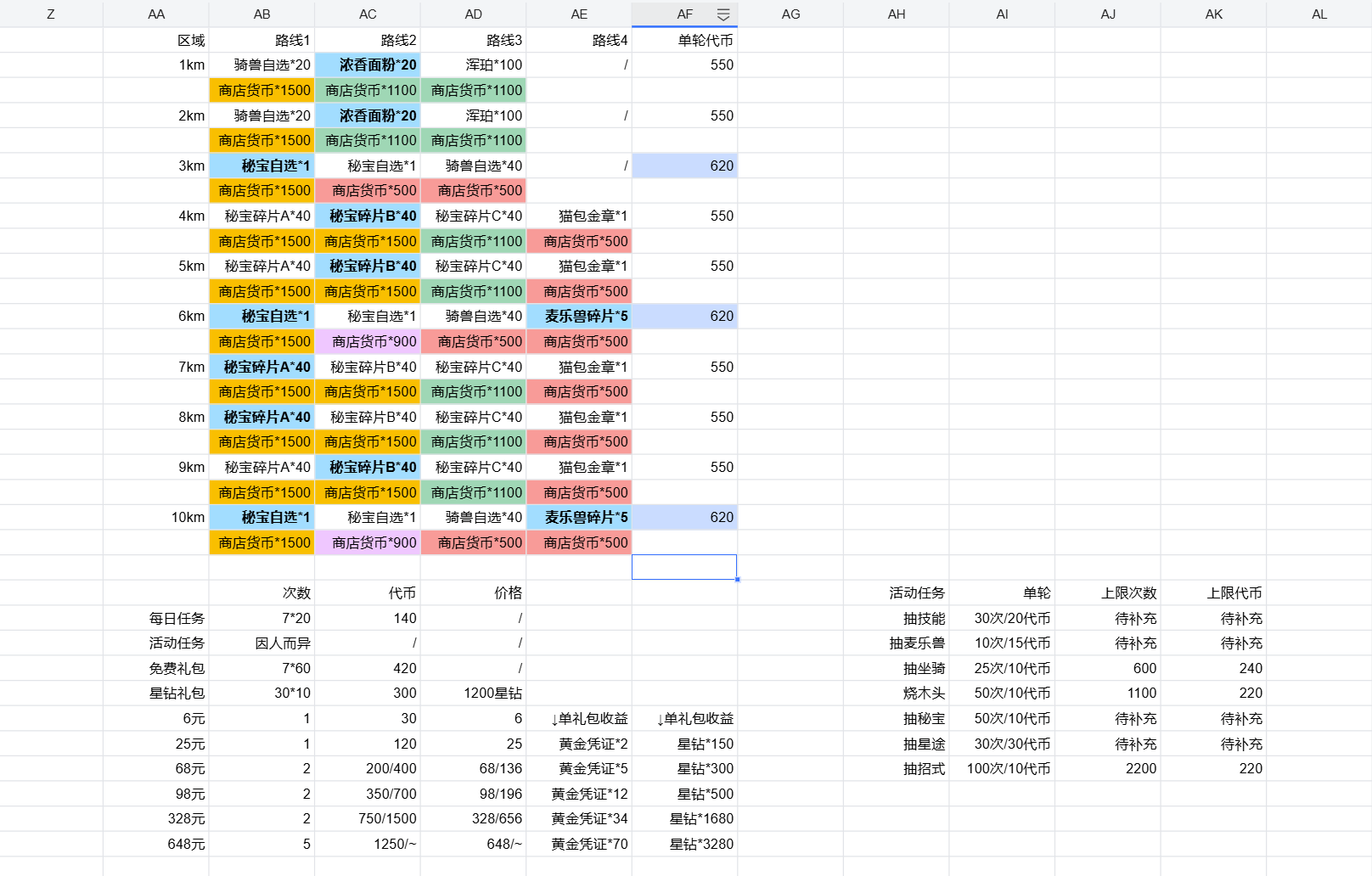Click '商店货币*900' under the 10km row
The image size is (1372, 876).
point(368,542)
